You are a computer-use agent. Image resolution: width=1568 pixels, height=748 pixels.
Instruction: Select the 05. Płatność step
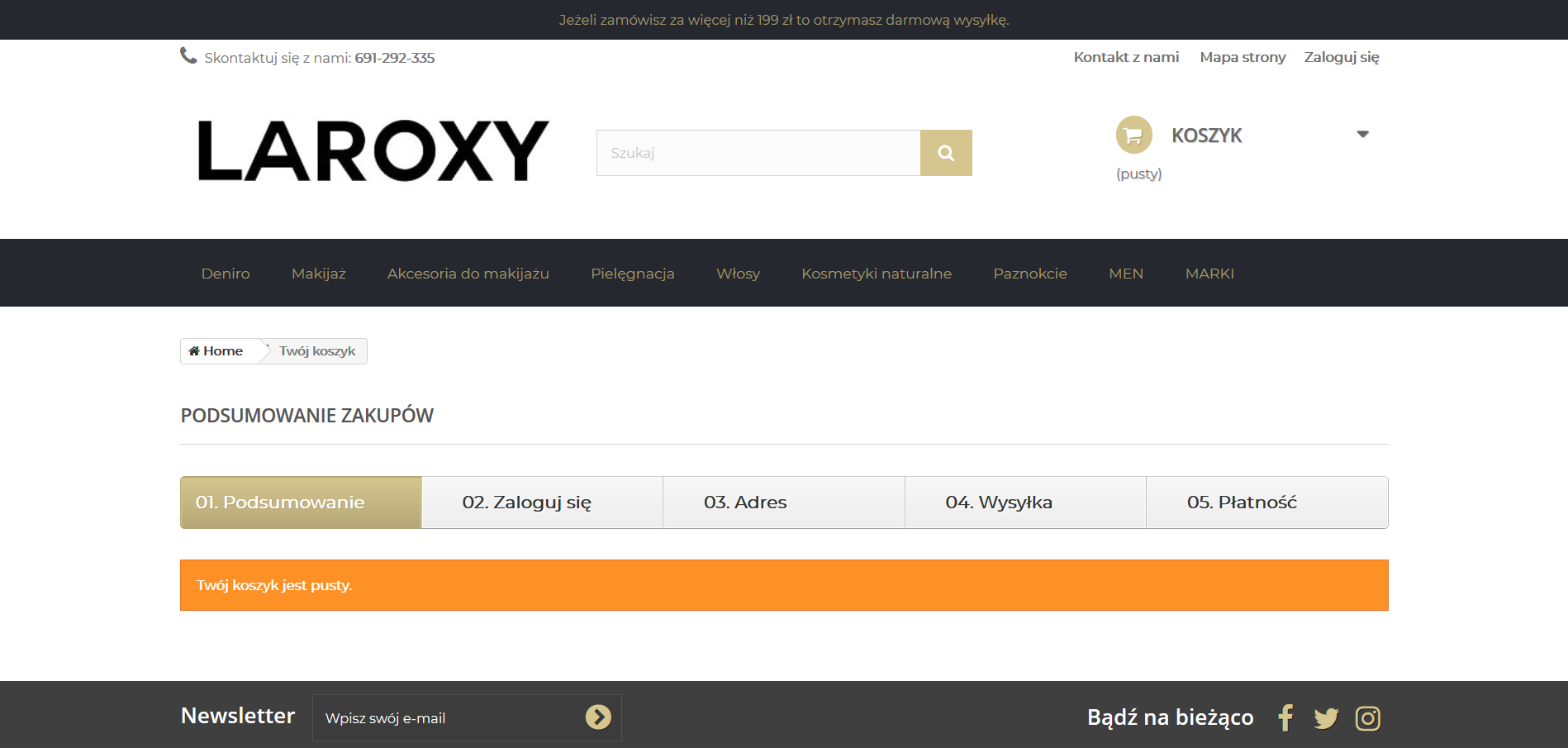point(1267,503)
